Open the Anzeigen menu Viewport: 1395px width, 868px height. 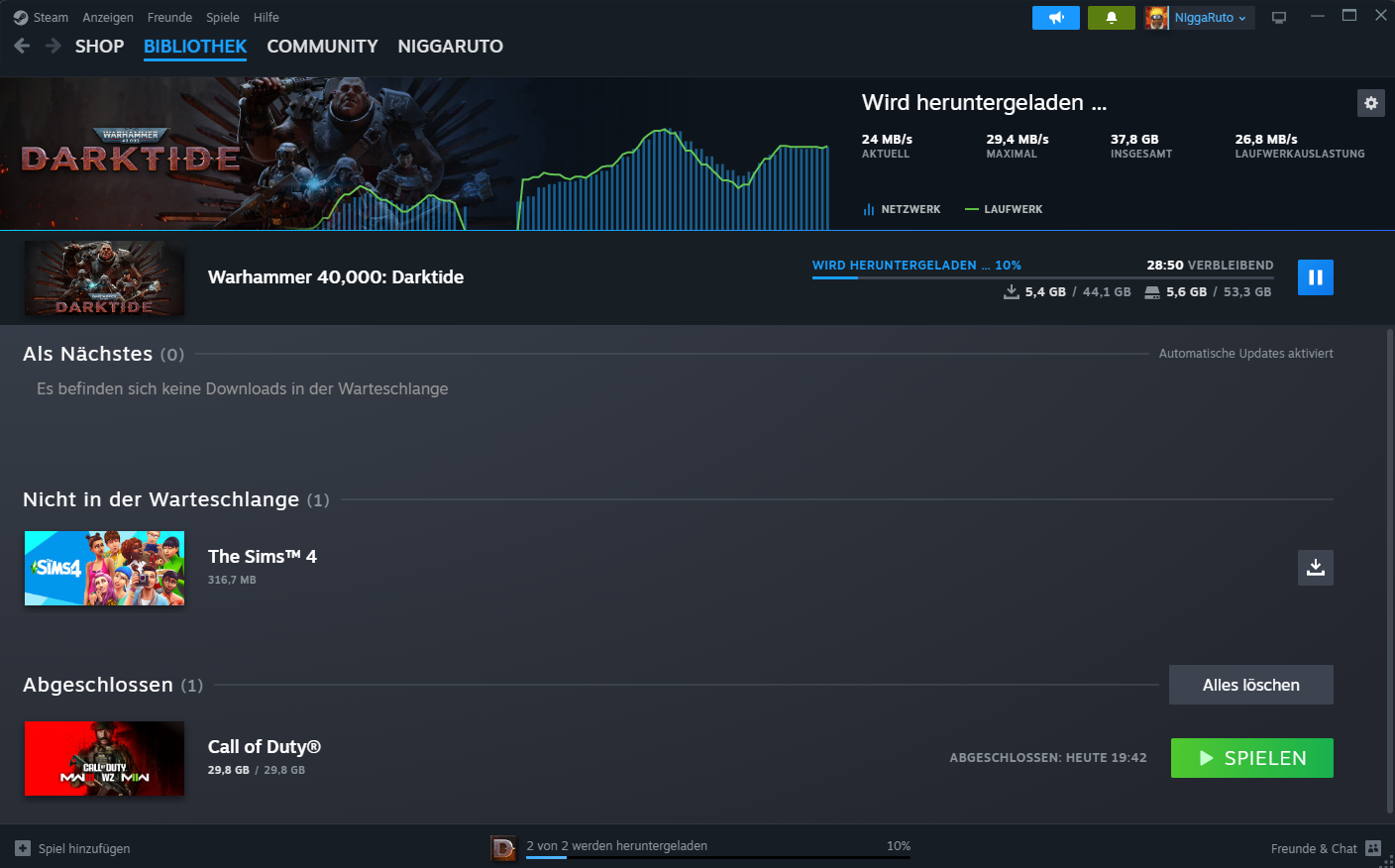(x=108, y=18)
